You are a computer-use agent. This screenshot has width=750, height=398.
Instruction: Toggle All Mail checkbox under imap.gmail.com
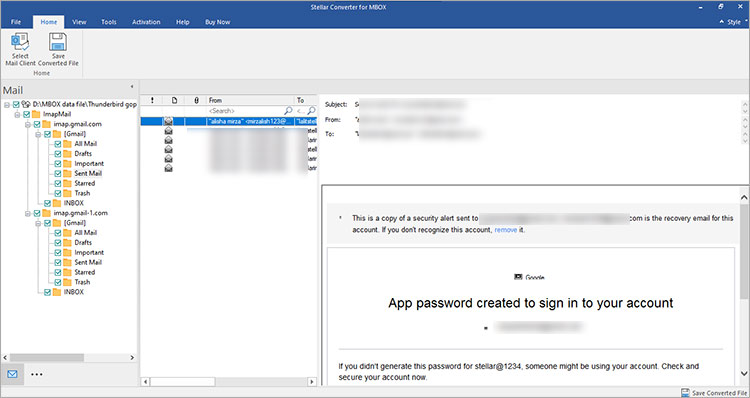coord(58,144)
